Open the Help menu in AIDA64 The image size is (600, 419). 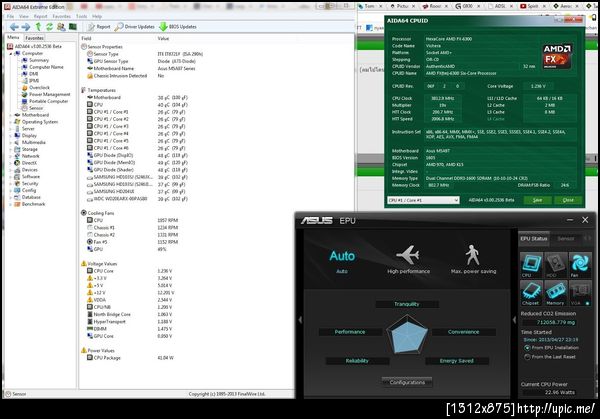pos(97,16)
